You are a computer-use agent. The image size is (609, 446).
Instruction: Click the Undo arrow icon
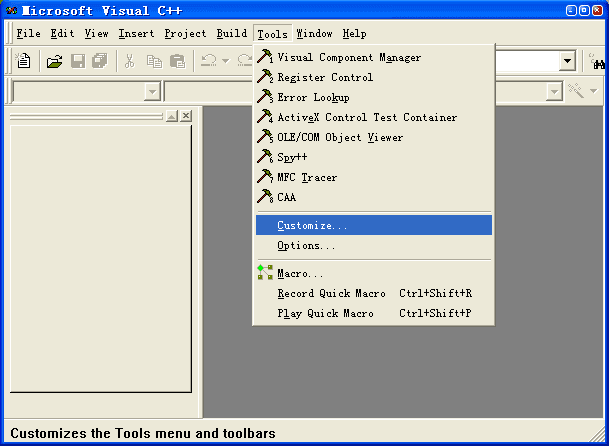(209, 61)
